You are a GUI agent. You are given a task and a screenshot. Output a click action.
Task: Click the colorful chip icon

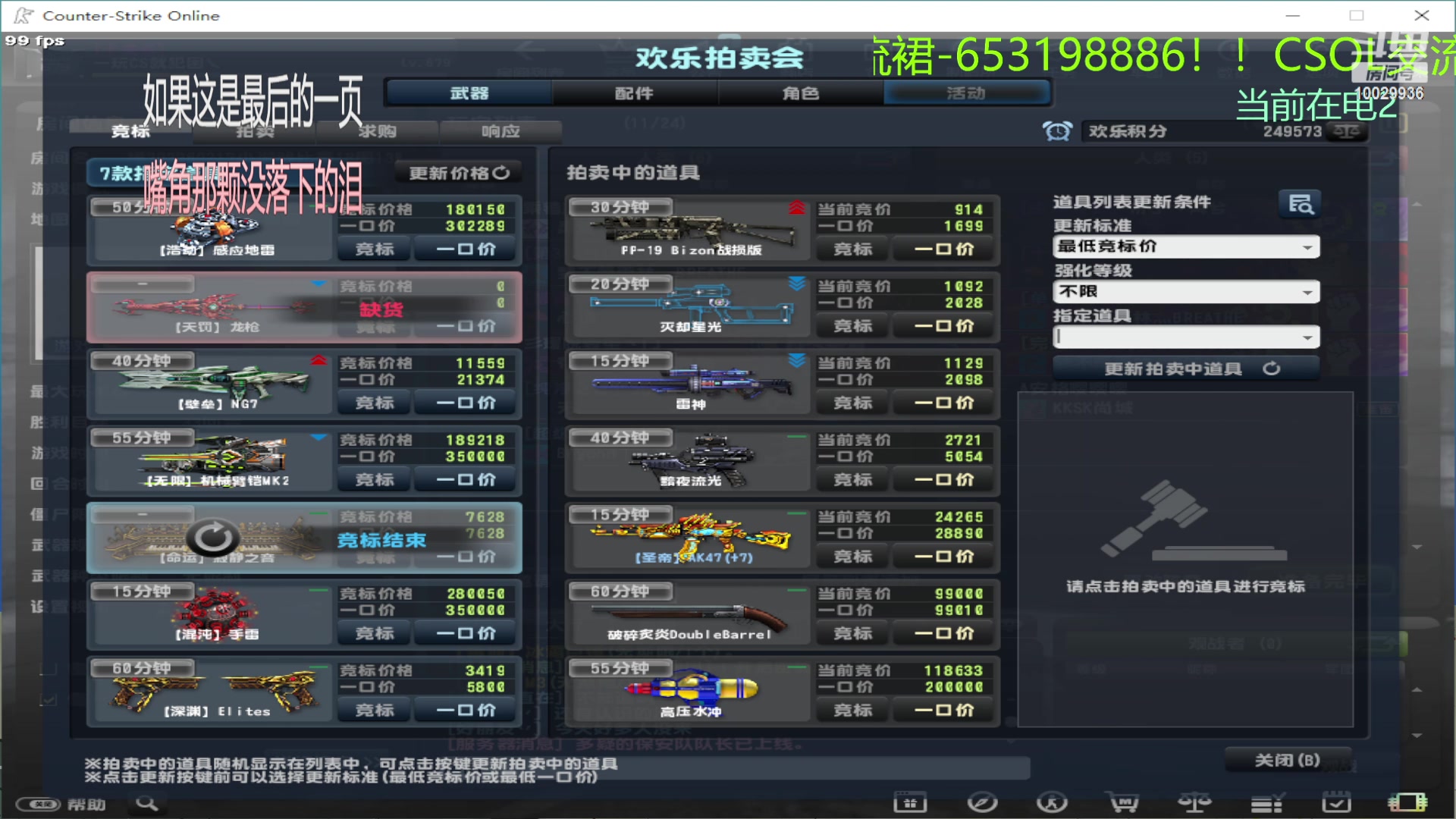tap(1407, 802)
